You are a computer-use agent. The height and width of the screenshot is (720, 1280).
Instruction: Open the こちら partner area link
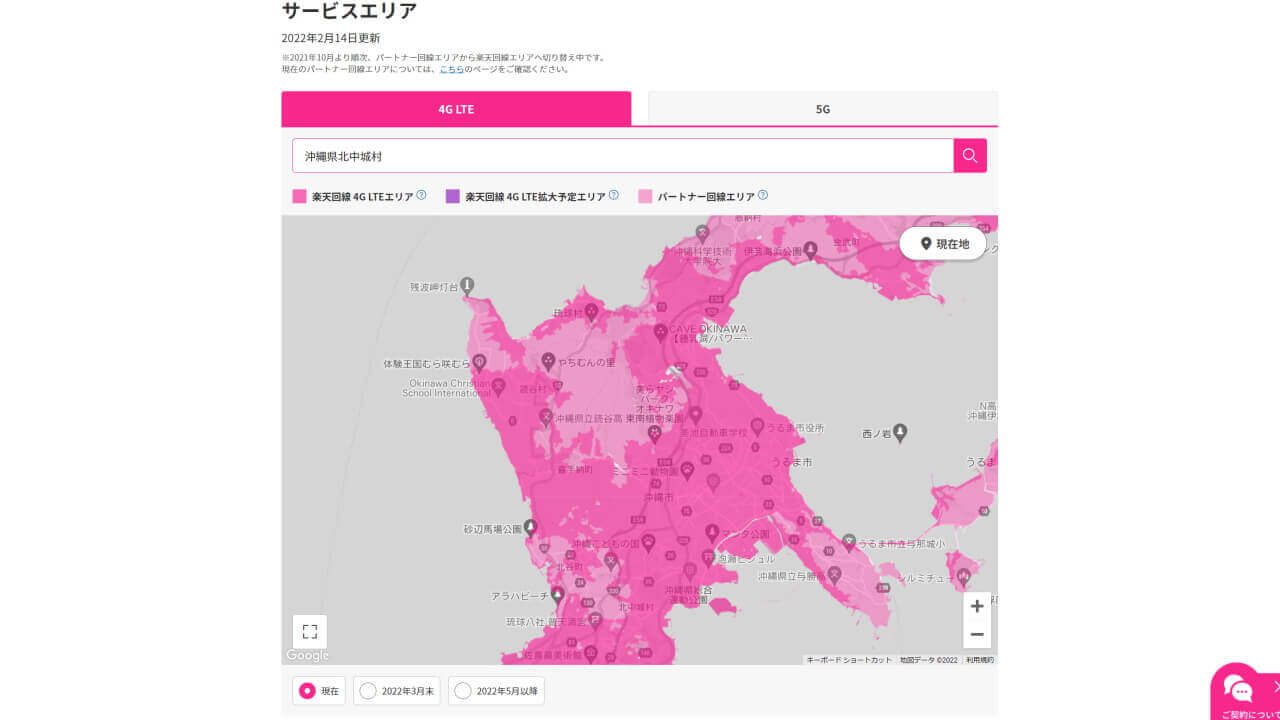click(x=452, y=68)
